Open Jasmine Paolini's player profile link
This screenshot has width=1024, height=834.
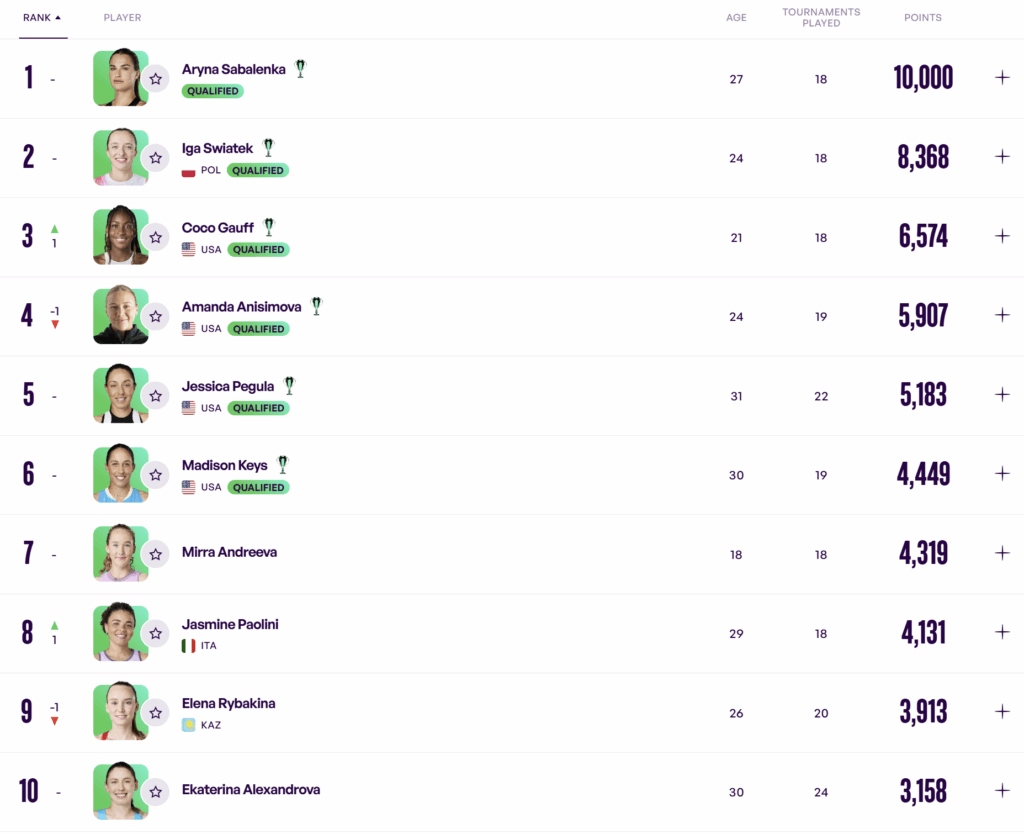click(x=230, y=625)
